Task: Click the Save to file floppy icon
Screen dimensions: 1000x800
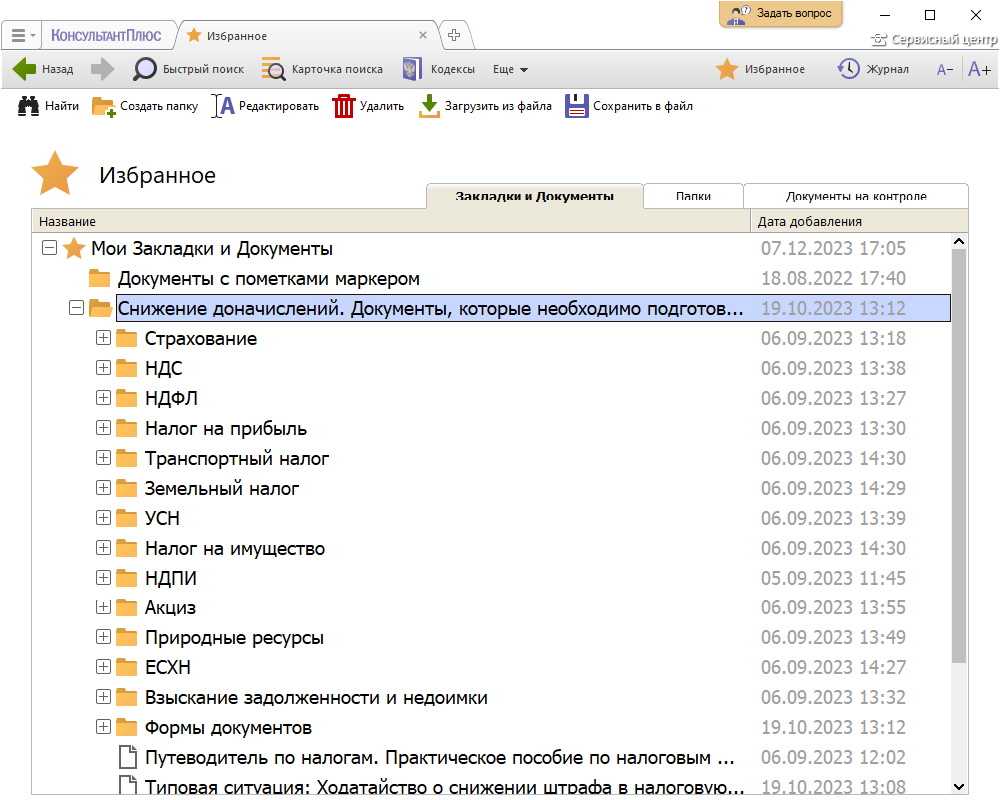Action: [x=577, y=106]
